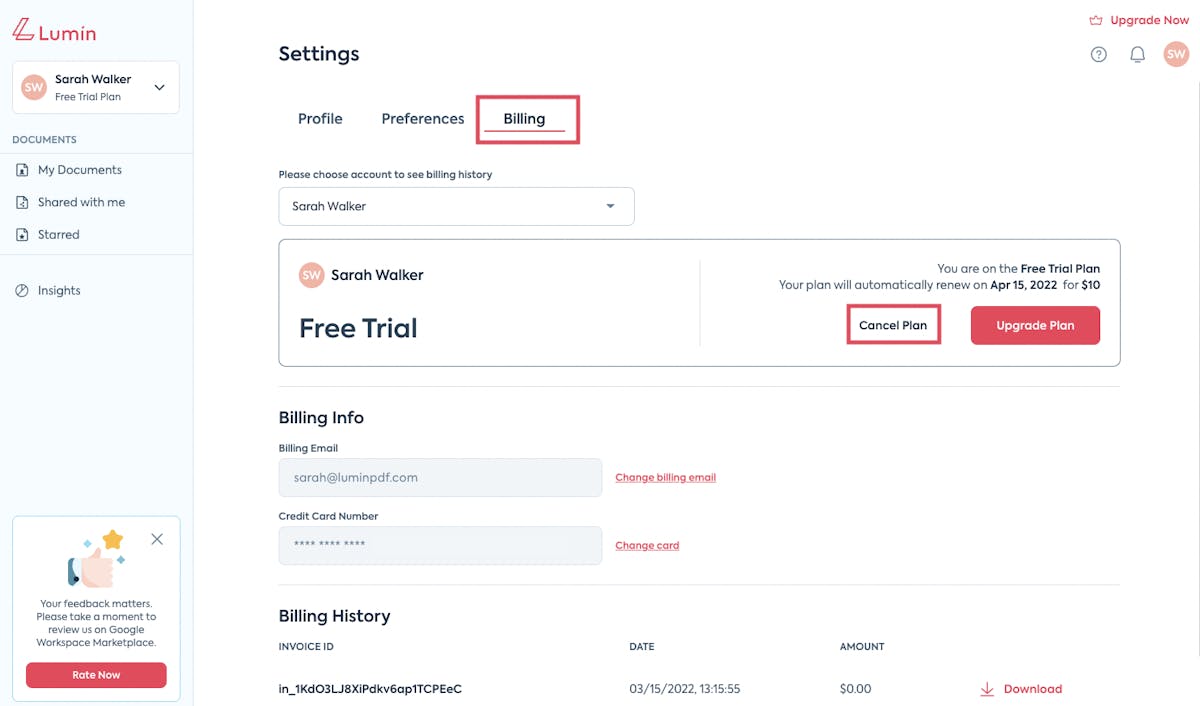Click the Change billing email link
1200x706 pixels.
(665, 477)
